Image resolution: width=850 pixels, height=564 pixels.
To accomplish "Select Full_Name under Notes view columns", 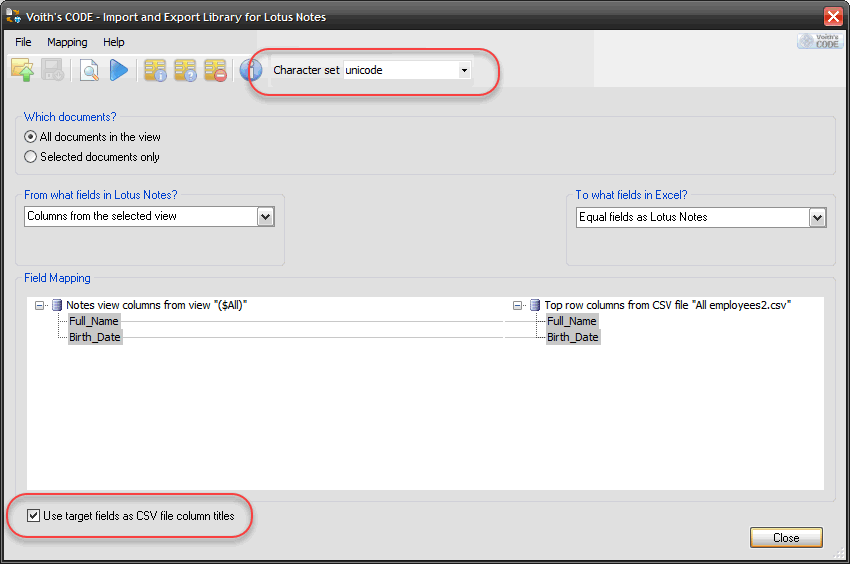I will pos(94,321).
